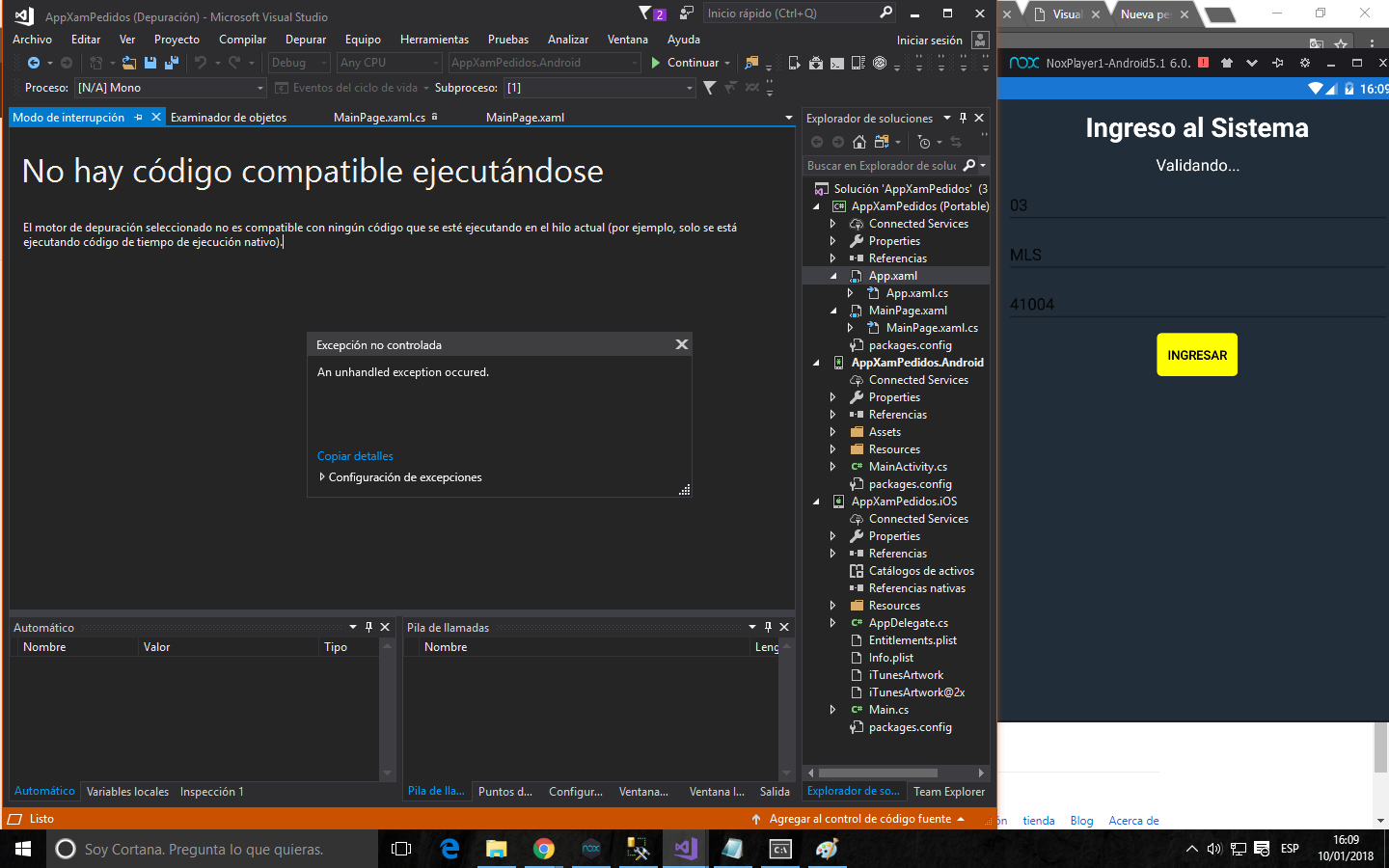Expand the MainPage.xaml tree node

833,310
